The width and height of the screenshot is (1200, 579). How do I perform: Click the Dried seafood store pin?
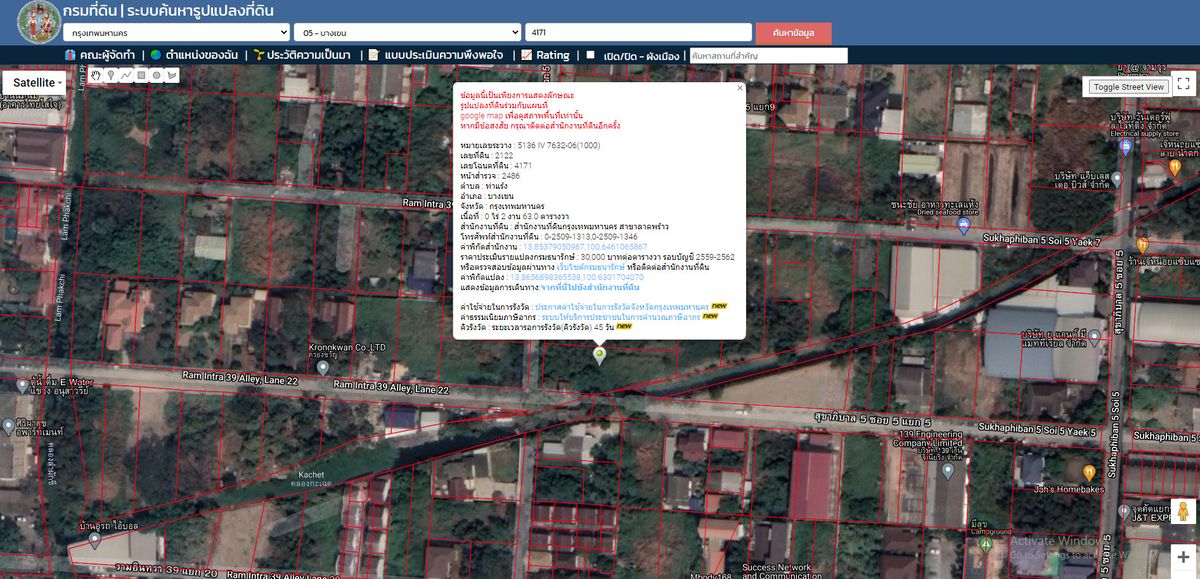[x=963, y=227]
